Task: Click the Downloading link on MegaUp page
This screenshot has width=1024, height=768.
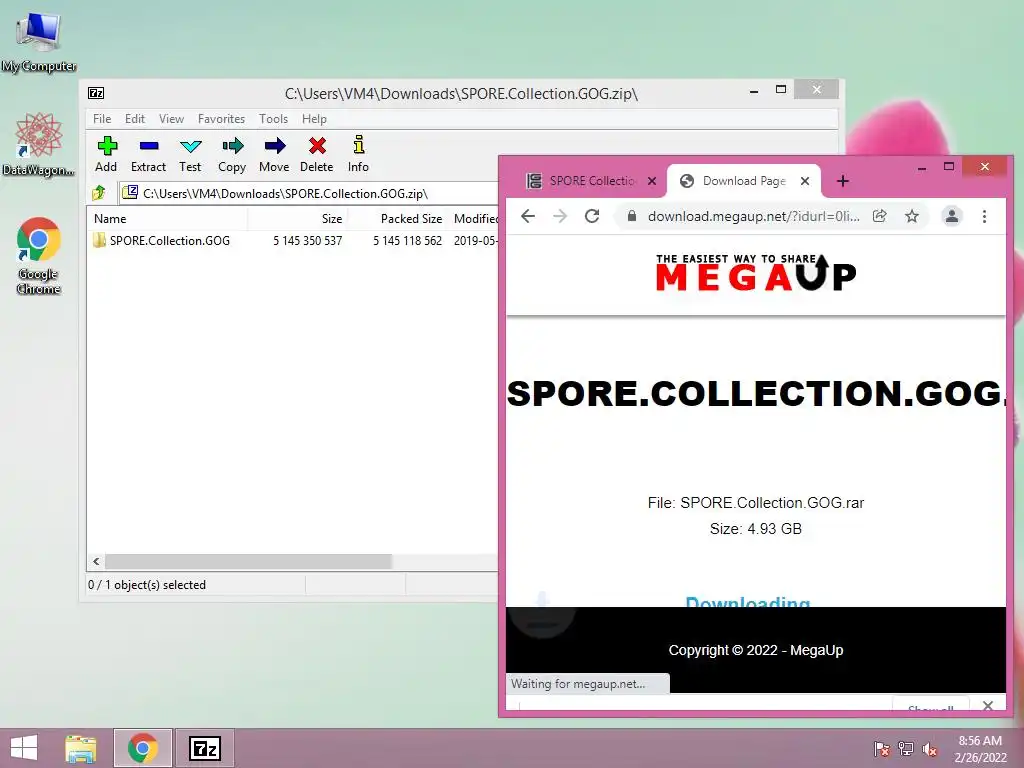Action: click(x=748, y=601)
